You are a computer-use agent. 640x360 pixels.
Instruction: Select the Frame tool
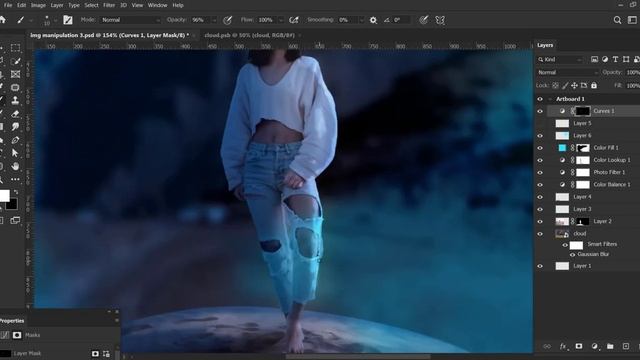[16, 74]
